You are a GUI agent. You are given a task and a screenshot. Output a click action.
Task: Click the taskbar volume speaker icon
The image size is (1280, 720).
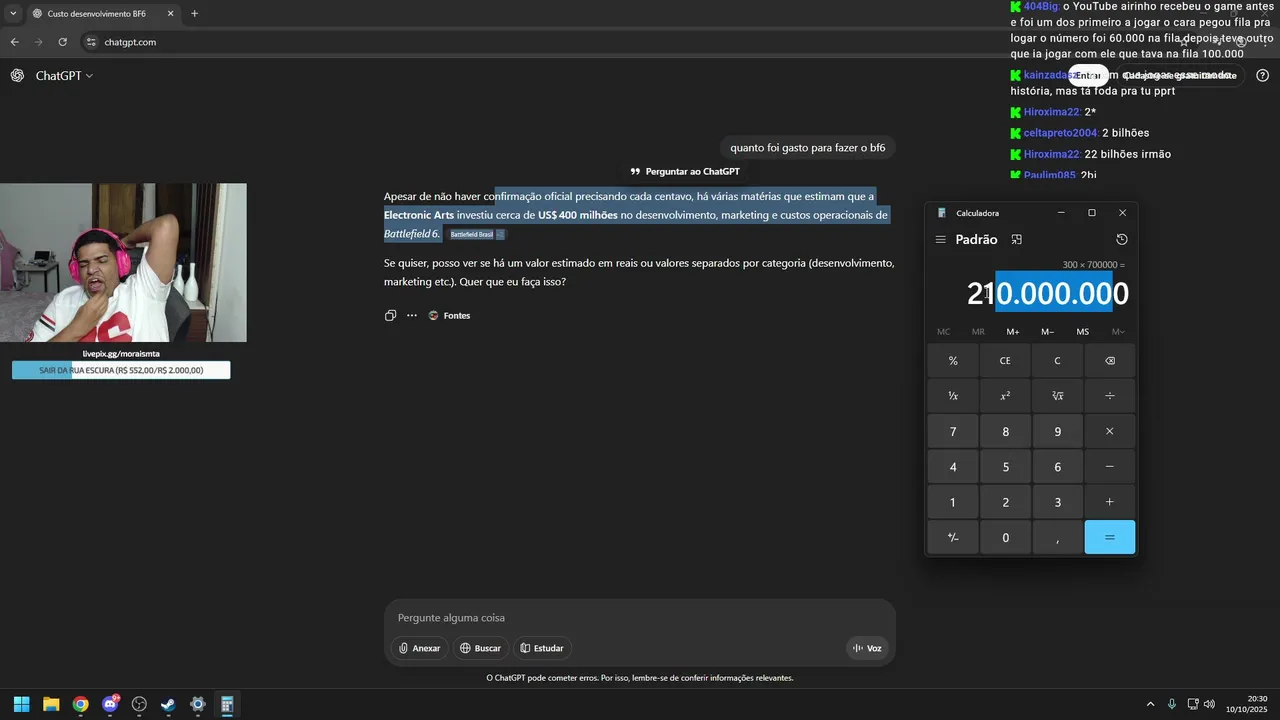pos(1209,705)
